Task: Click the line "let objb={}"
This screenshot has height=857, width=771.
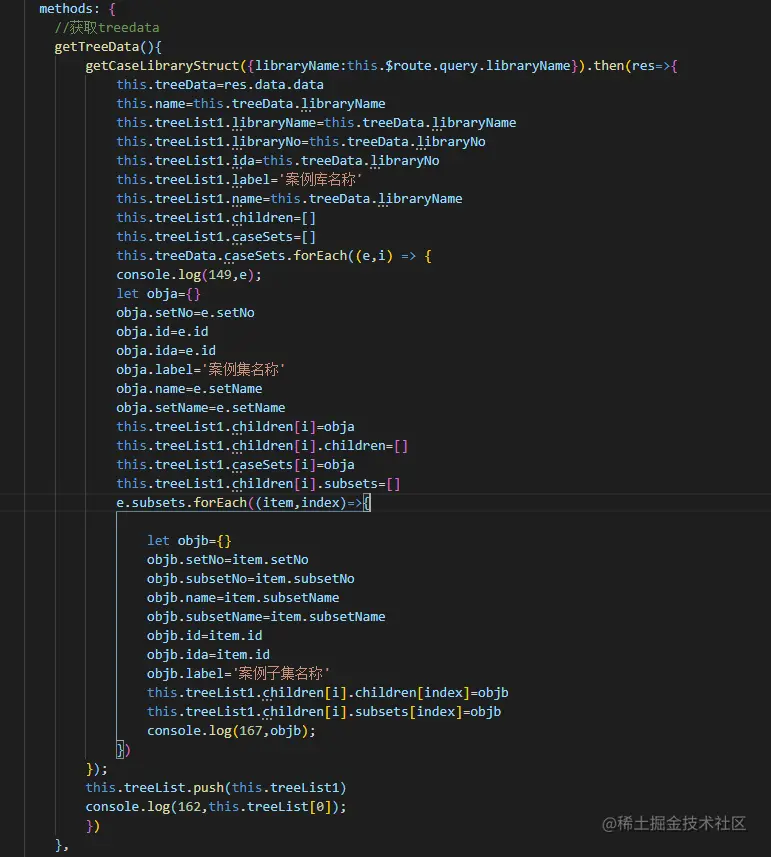Action: 189,541
